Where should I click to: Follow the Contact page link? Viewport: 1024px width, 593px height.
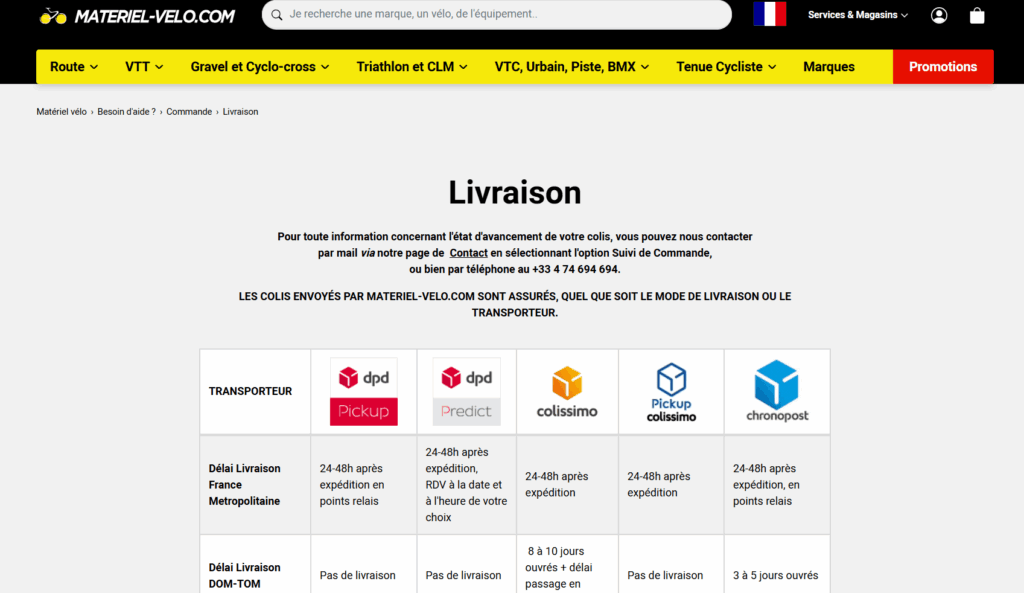coord(469,253)
